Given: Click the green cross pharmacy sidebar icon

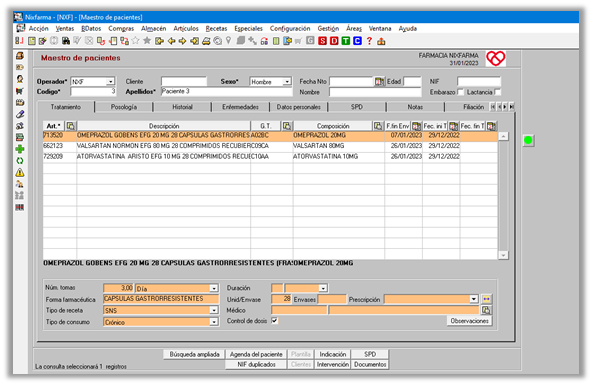Looking at the screenshot, I should coord(20,149).
